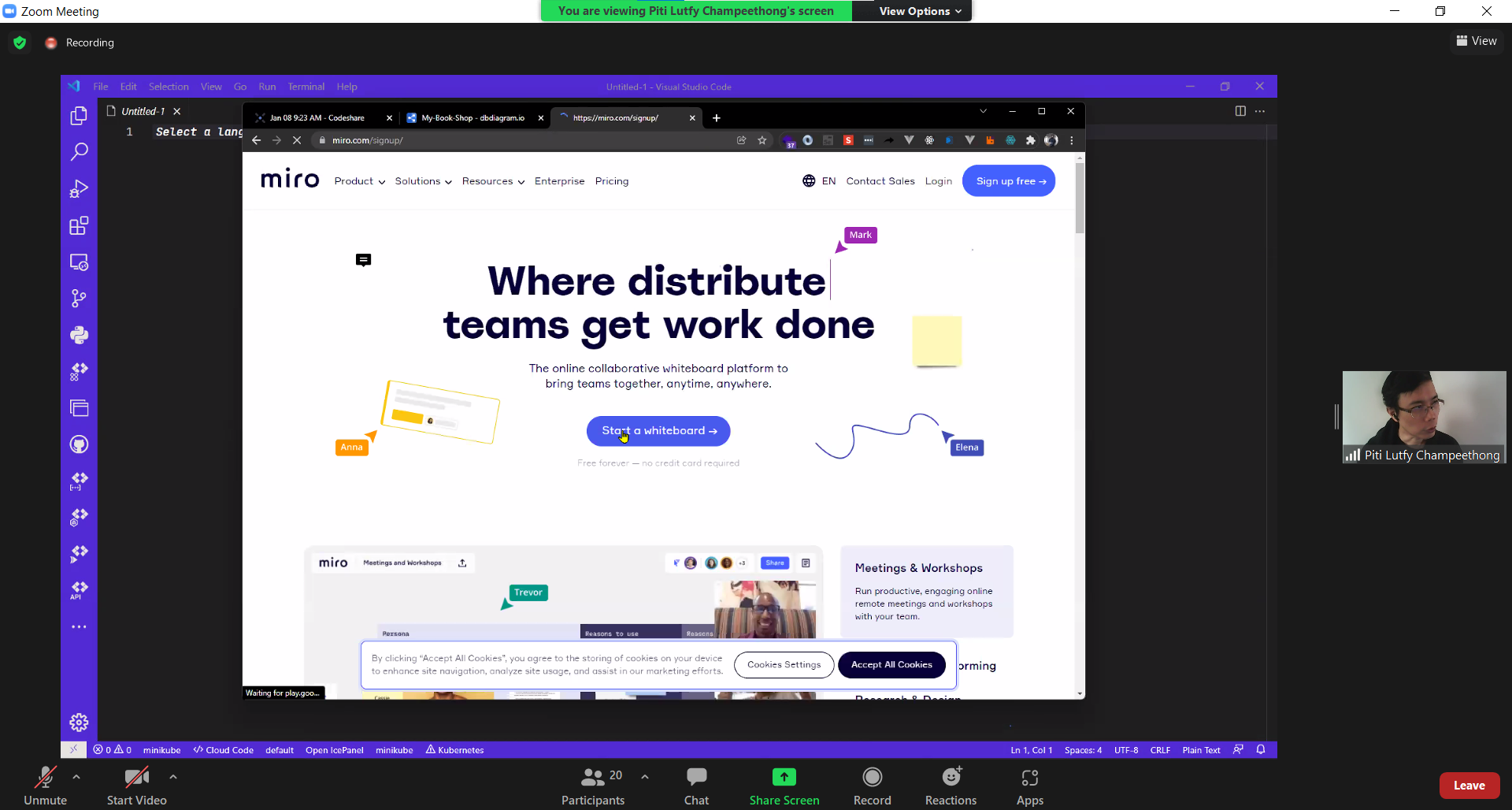Expand Zoom video options arrow

[173, 777]
